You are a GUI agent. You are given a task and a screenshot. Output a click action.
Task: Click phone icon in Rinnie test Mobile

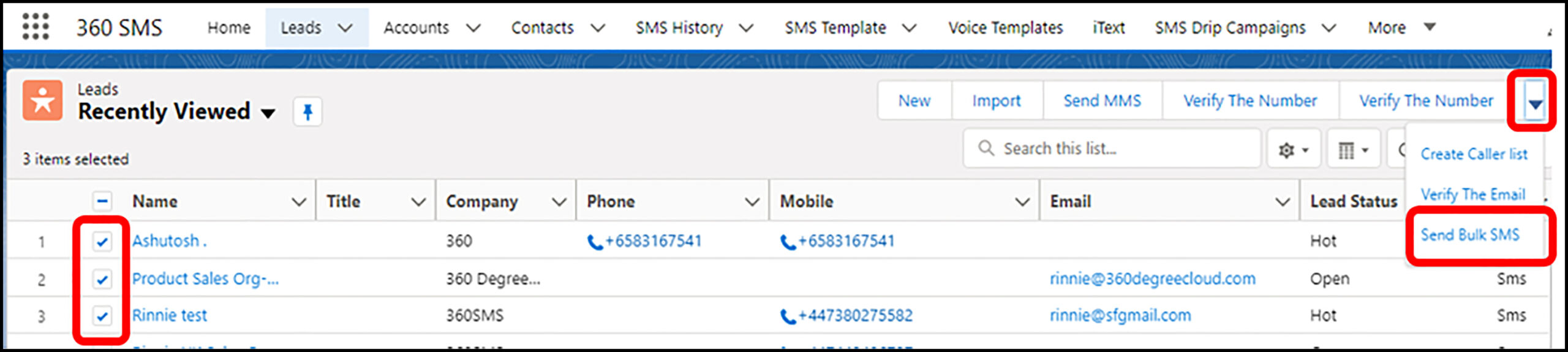click(x=788, y=316)
